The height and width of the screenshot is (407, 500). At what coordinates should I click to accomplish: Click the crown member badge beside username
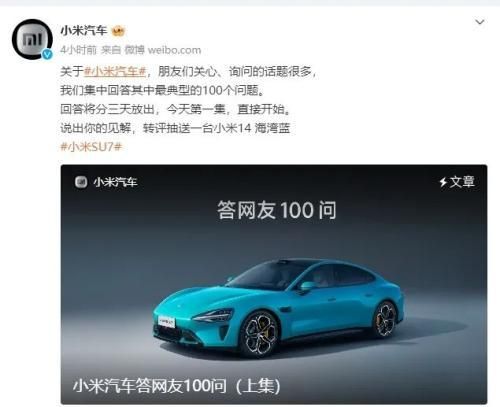click(118, 31)
